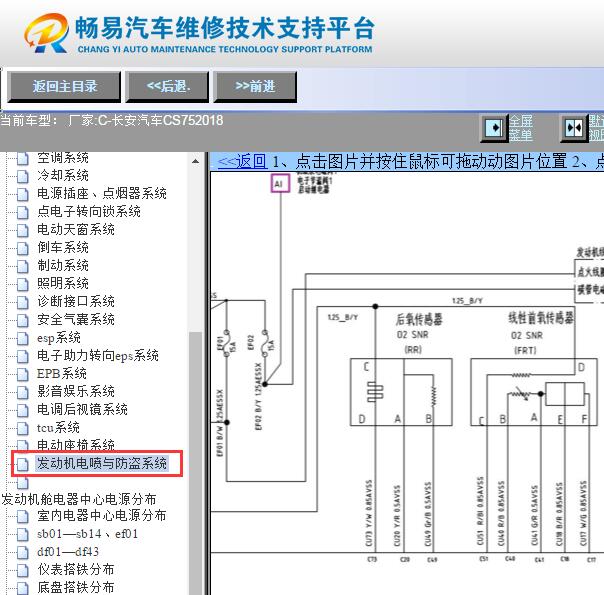Screen dimensions: 604x595
Task: Click document icon beside 电调后视镜系统
Action: tap(23, 410)
